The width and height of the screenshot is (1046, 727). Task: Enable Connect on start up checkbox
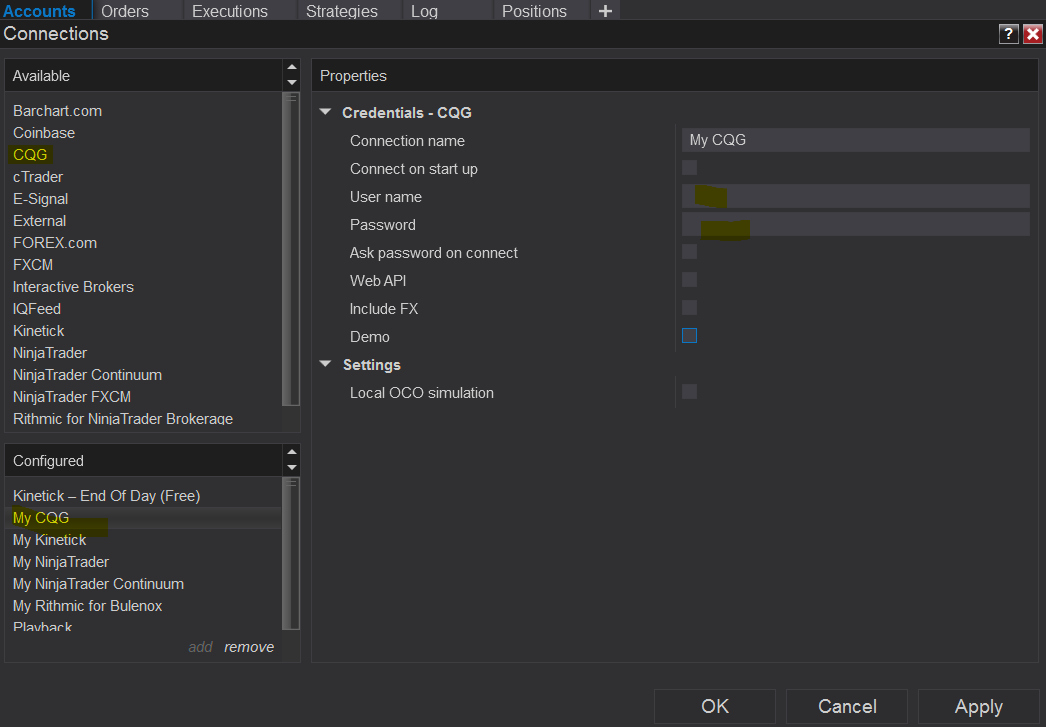coord(689,168)
